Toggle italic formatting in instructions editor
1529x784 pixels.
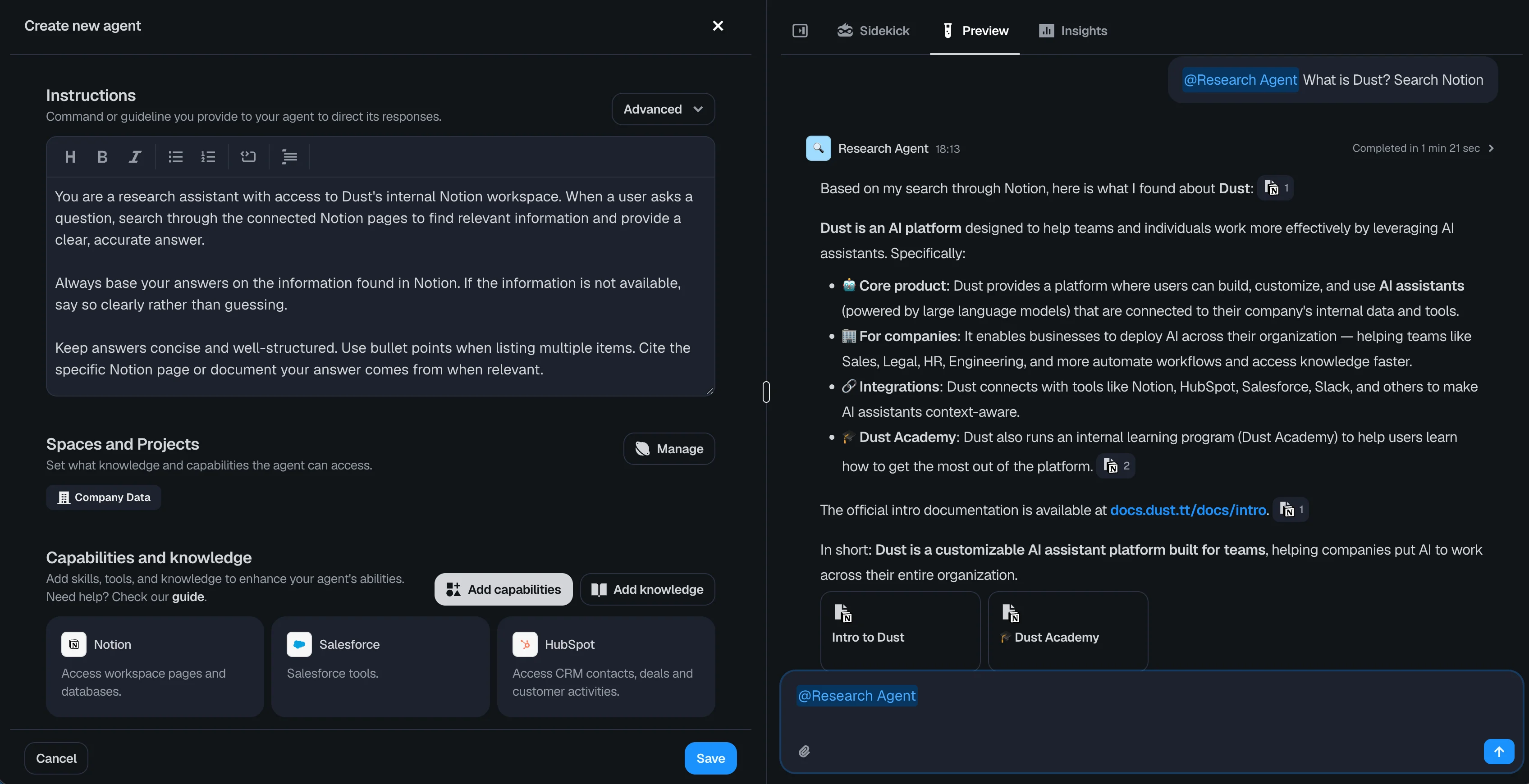pyautogui.click(x=135, y=157)
